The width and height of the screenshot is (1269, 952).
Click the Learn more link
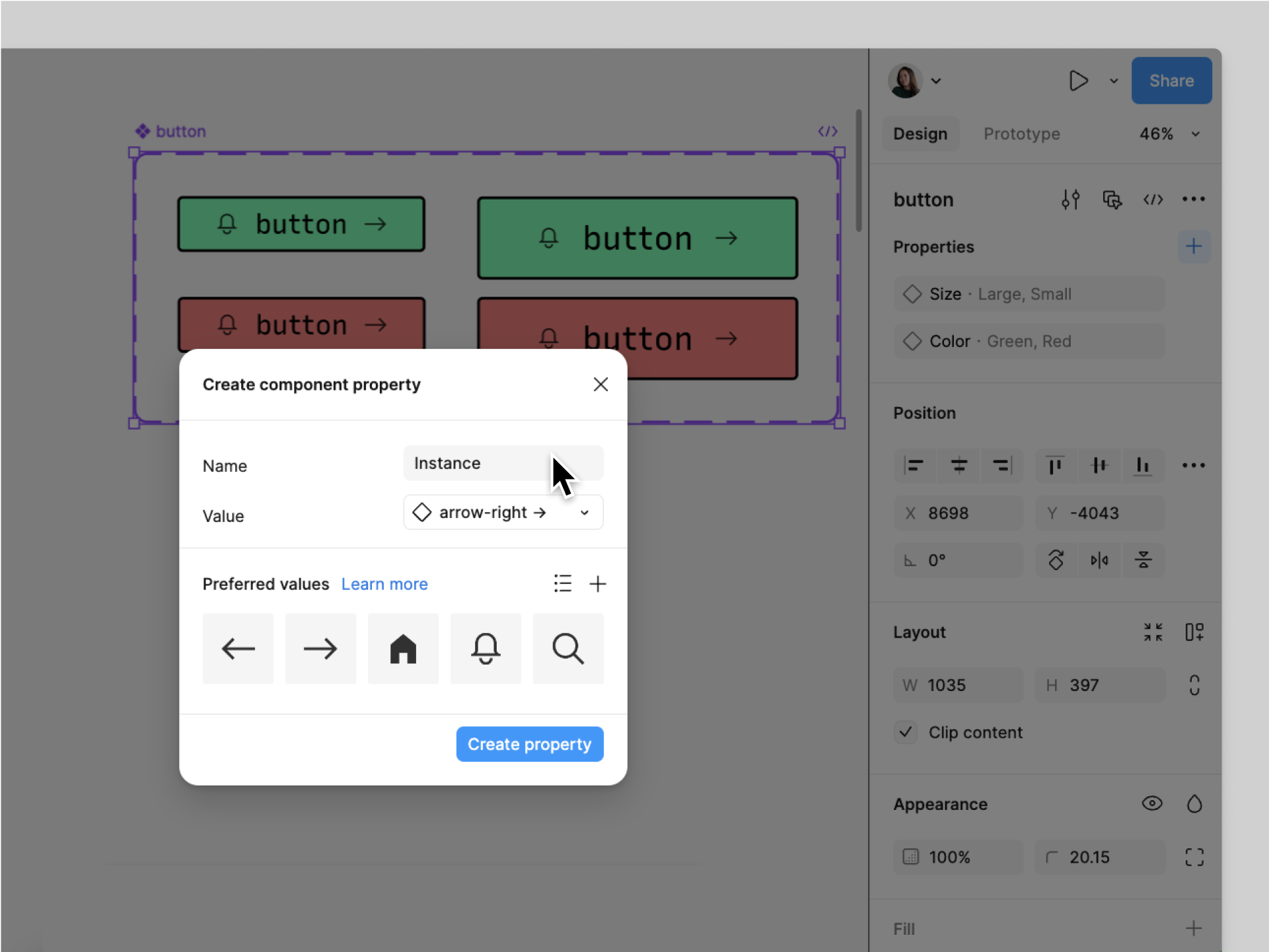coord(384,584)
